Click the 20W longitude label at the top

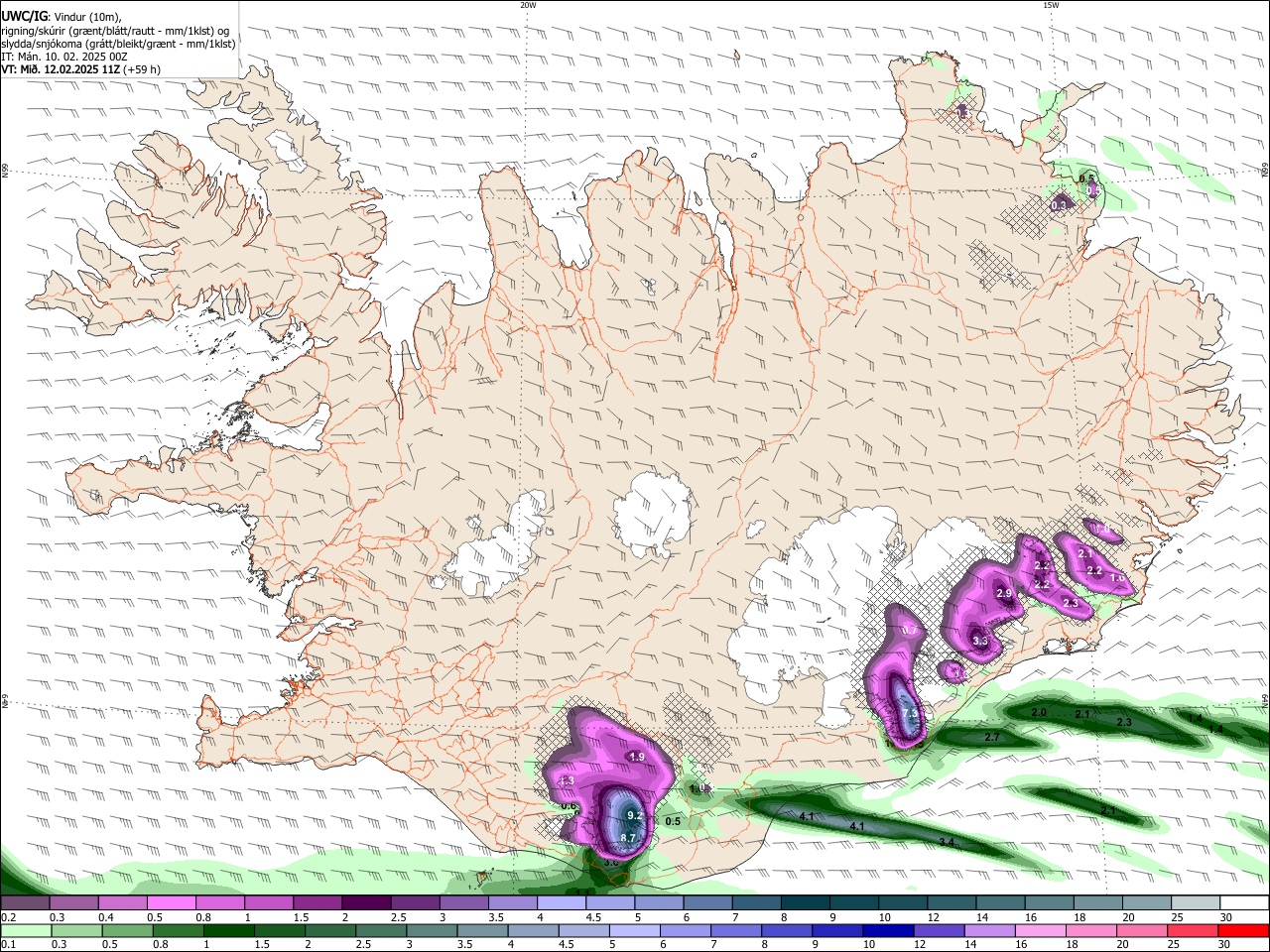[528, 5]
